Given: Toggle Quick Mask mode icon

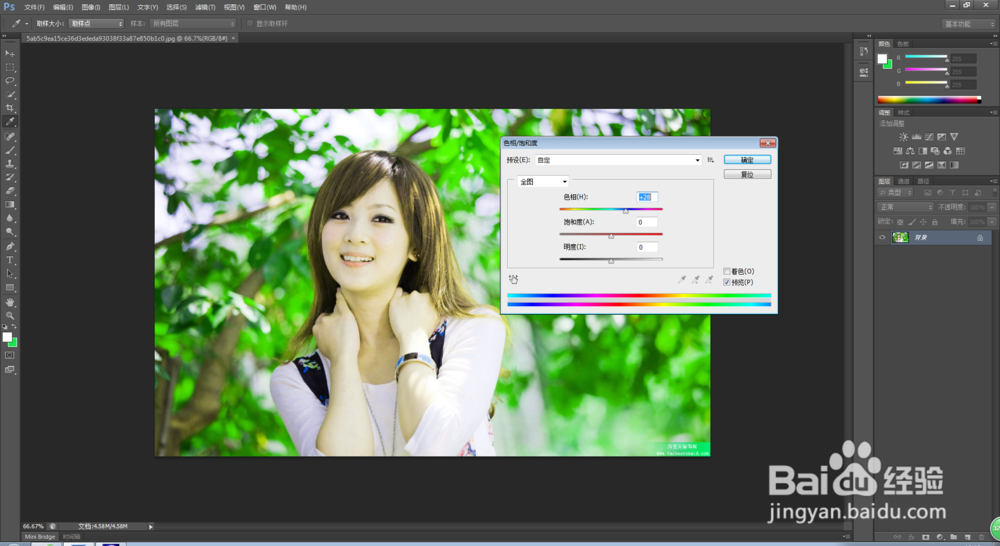Looking at the screenshot, I should pos(10,355).
